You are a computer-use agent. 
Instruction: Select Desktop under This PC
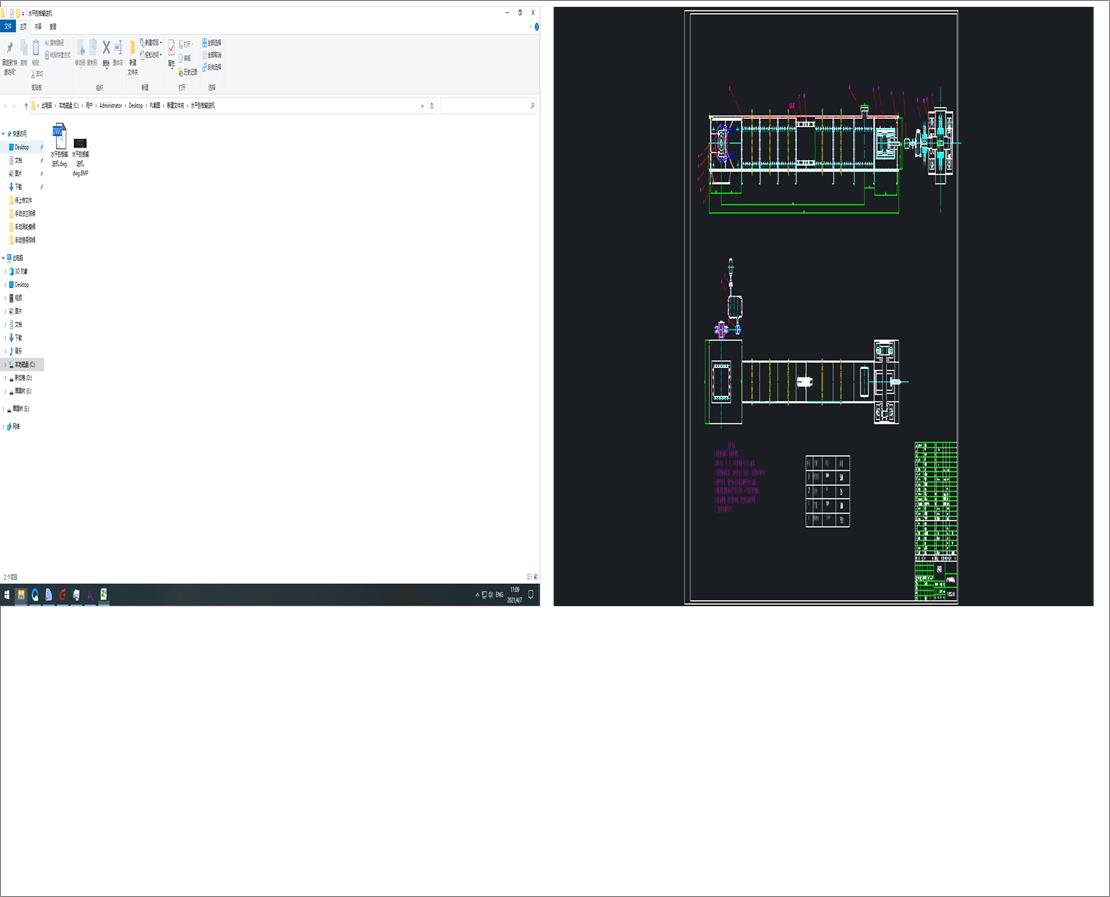[21, 285]
